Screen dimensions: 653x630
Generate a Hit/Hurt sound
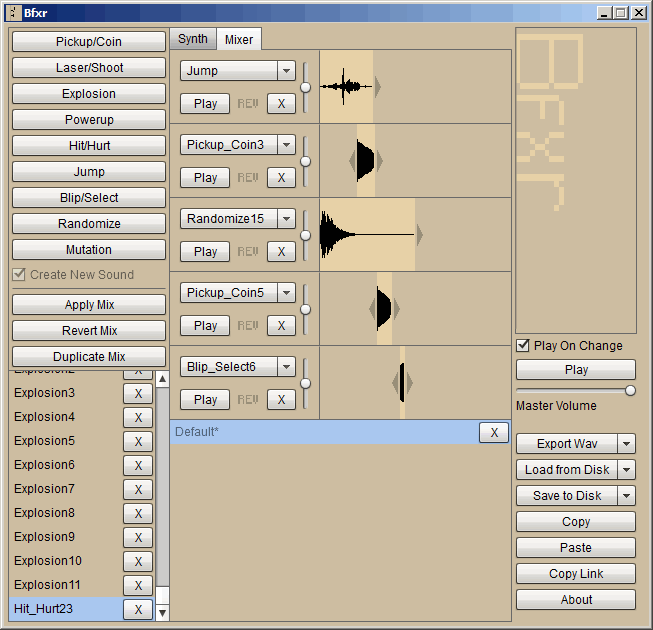coord(89,146)
